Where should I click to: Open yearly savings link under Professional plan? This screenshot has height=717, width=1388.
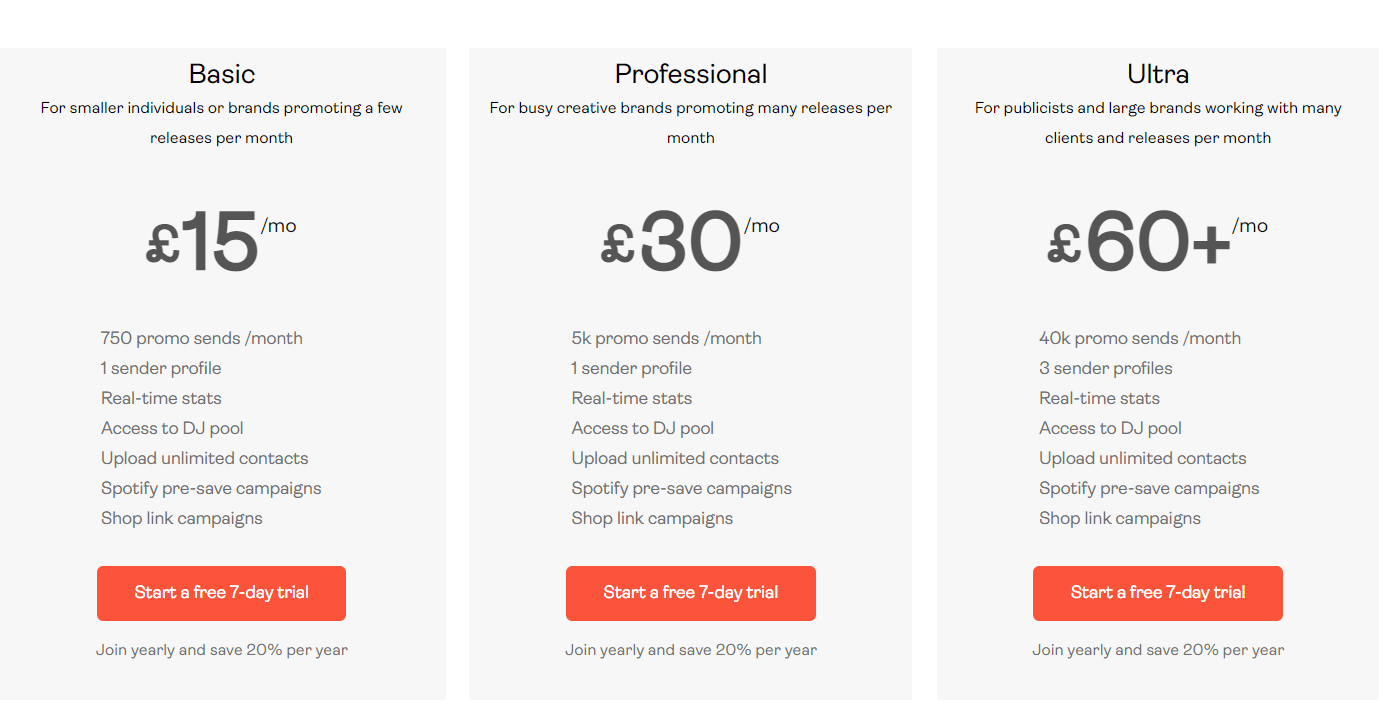(690, 649)
